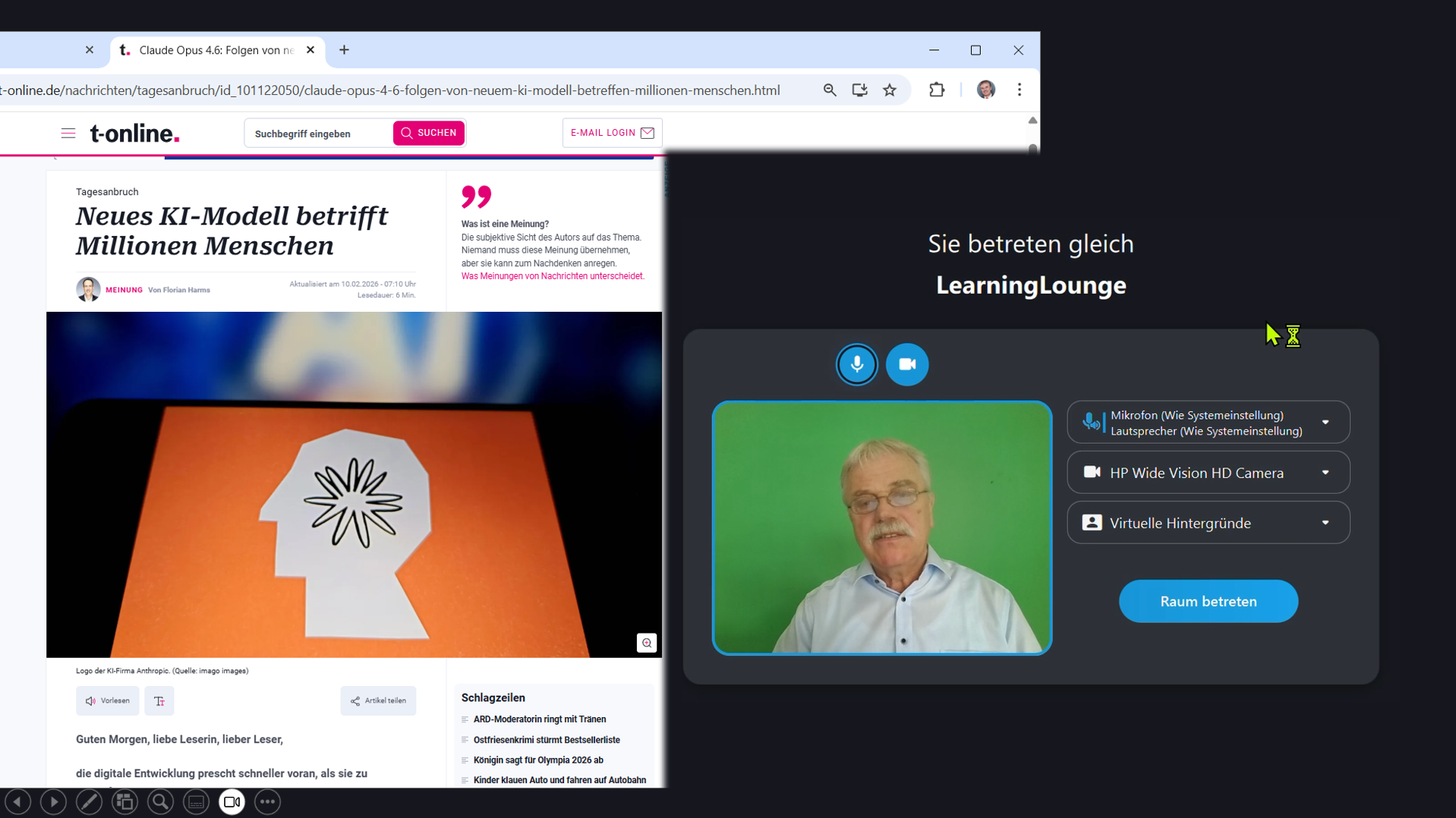Click the Raum betreten button
Viewport: 1456px width, 818px height.
pyautogui.click(x=1208, y=601)
